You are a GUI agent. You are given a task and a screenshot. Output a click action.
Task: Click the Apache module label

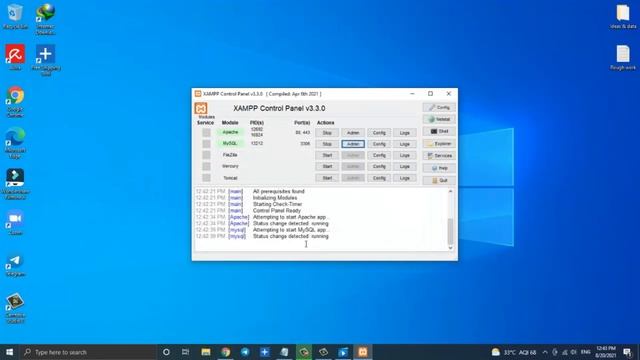230,132
